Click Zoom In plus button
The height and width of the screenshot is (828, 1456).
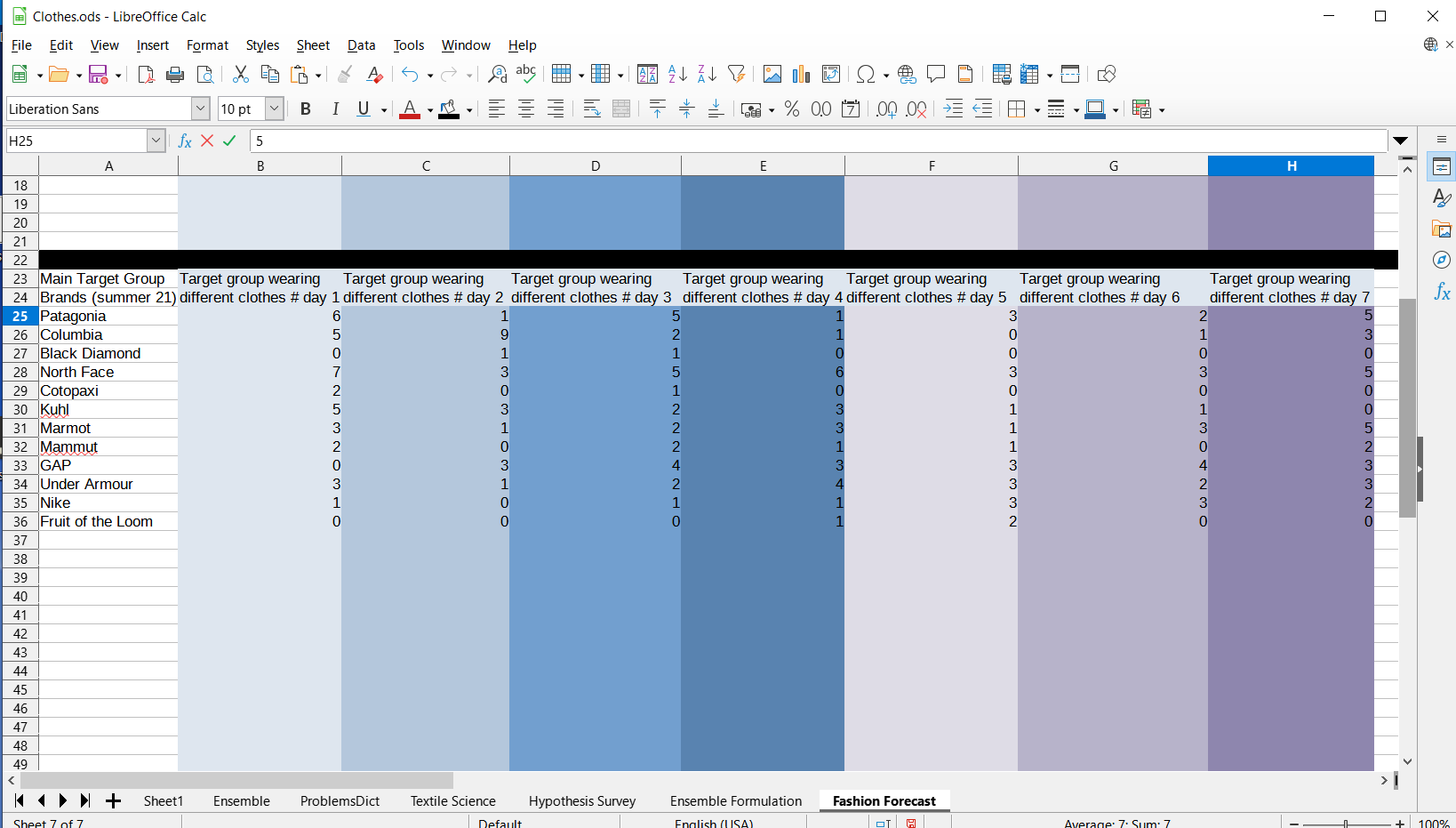point(1400,824)
